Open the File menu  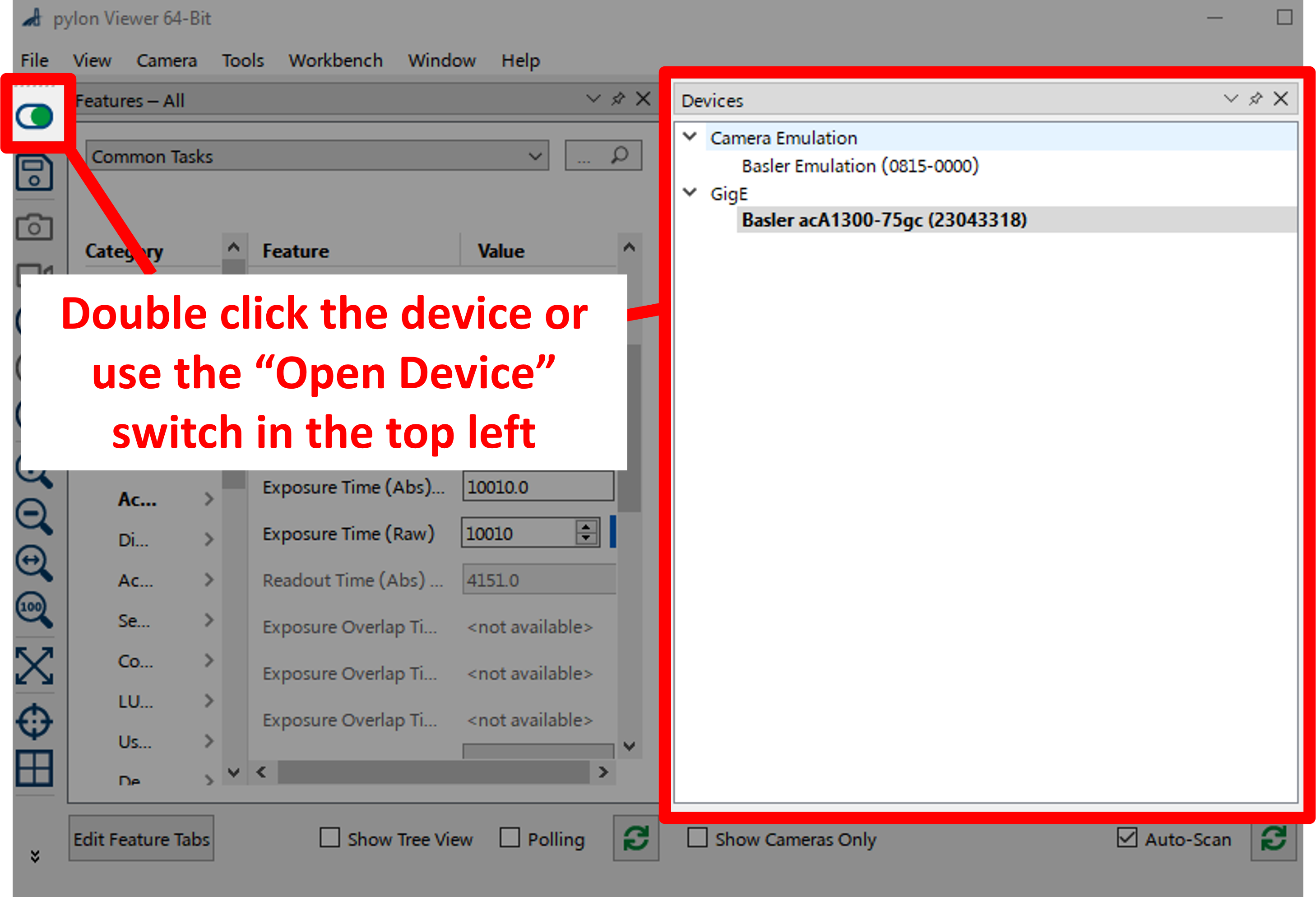pyautogui.click(x=35, y=60)
